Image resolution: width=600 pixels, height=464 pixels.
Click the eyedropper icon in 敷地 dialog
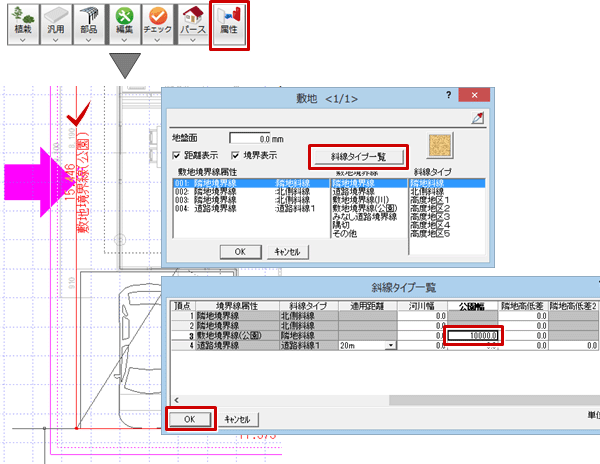pos(477,119)
